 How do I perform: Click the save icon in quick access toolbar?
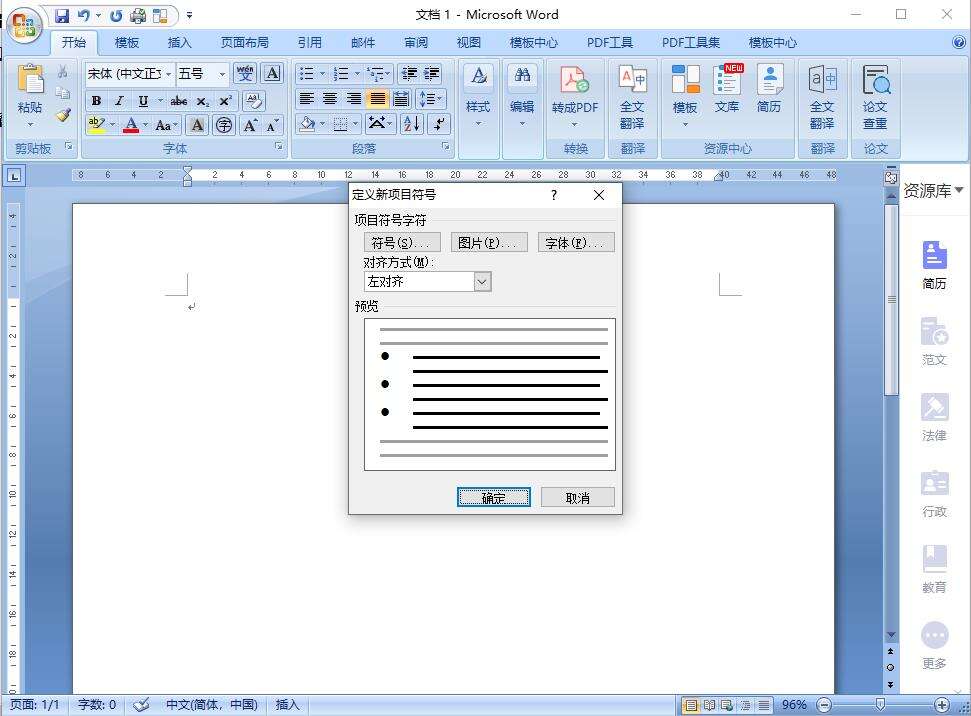pos(62,16)
